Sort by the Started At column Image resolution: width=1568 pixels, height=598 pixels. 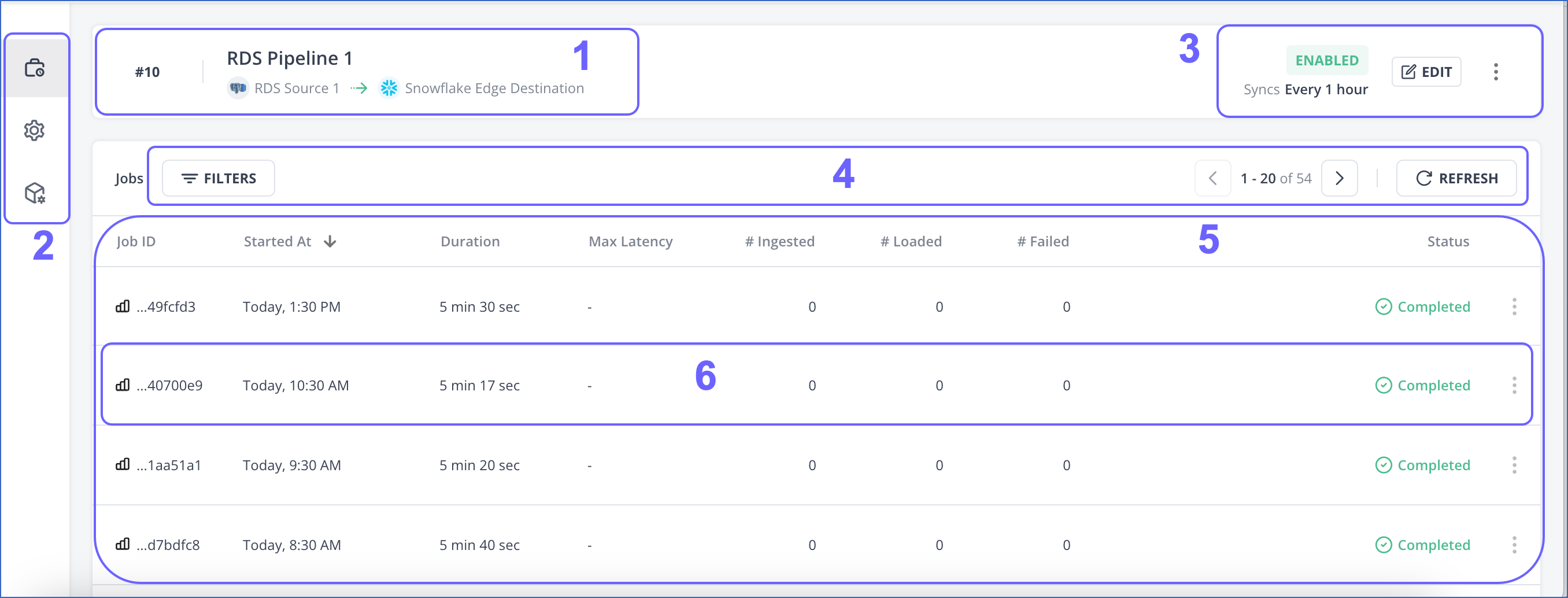[x=290, y=242]
